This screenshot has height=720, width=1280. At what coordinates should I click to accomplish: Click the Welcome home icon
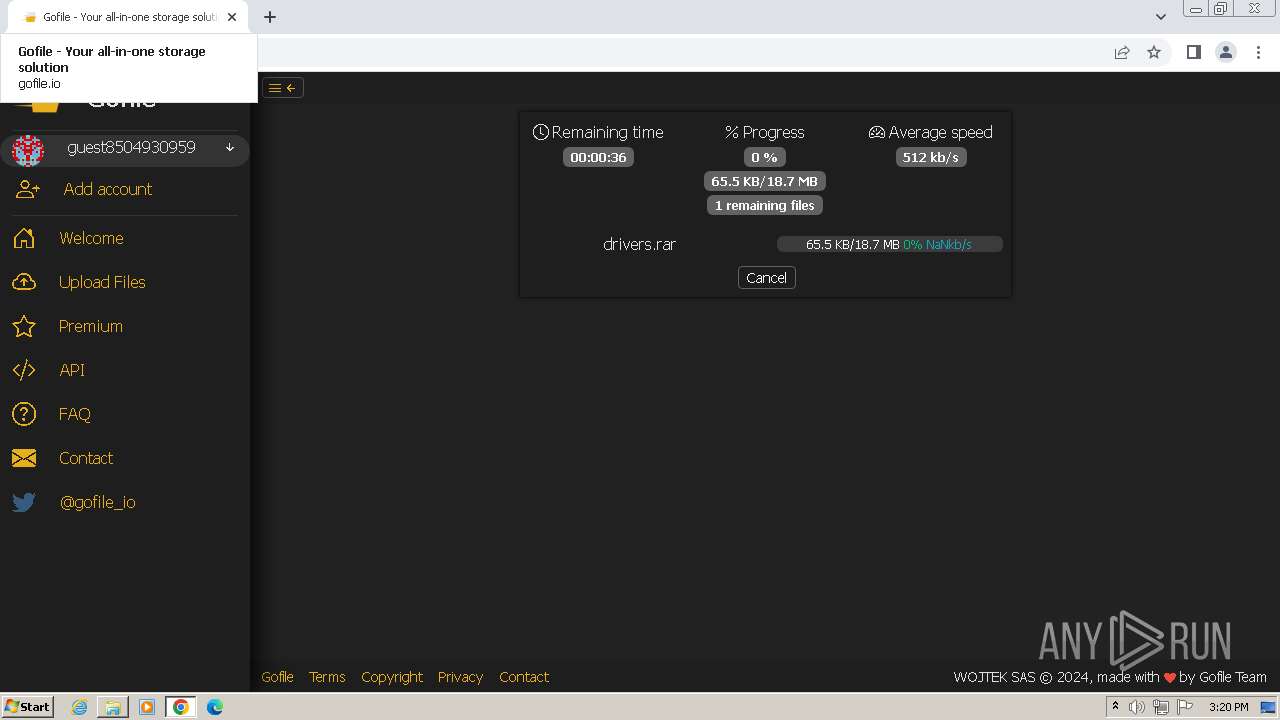(24, 238)
